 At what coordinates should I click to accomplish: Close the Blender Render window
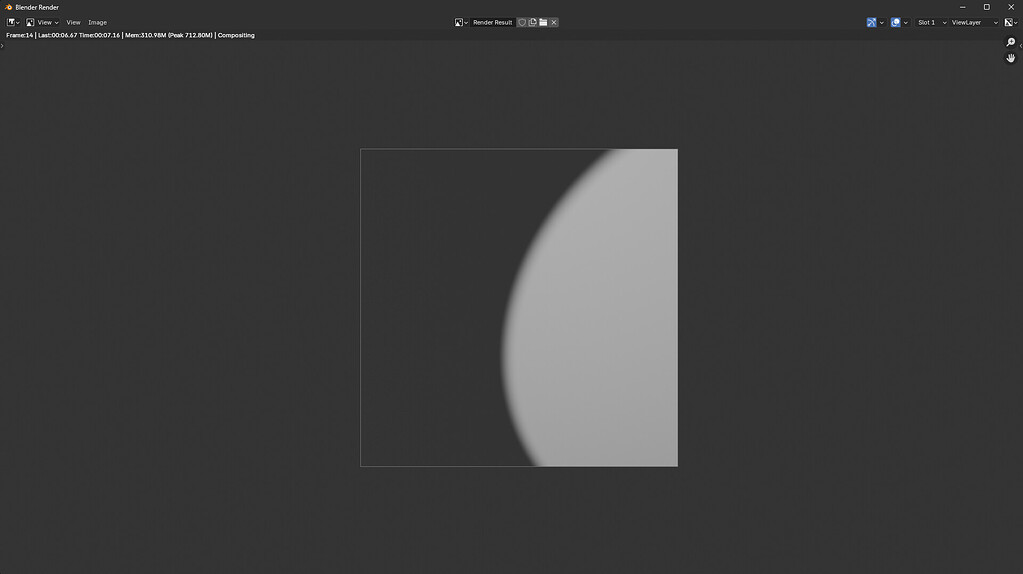tap(1011, 7)
